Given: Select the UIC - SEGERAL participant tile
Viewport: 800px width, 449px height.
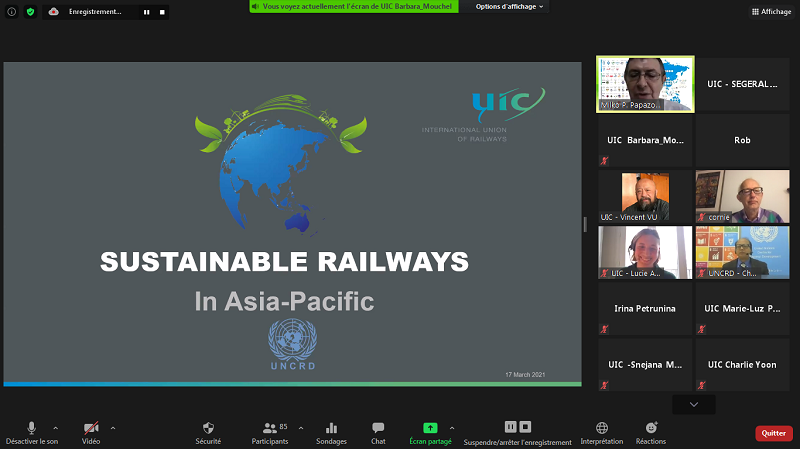Looking at the screenshot, I should [x=742, y=84].
